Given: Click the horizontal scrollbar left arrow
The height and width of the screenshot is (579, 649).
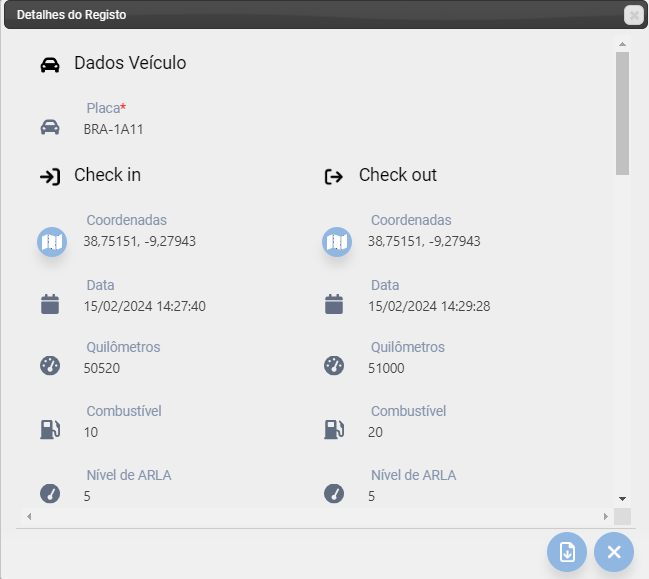Looking at the screenshot, I should pos(29,517).
